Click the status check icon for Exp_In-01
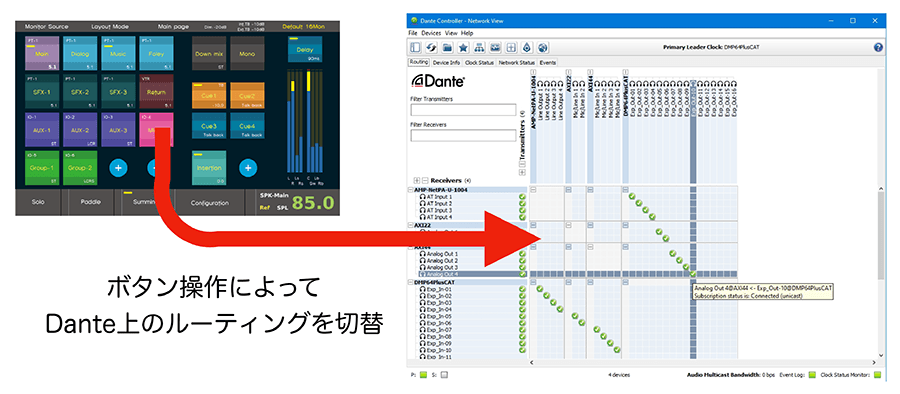 522,289
